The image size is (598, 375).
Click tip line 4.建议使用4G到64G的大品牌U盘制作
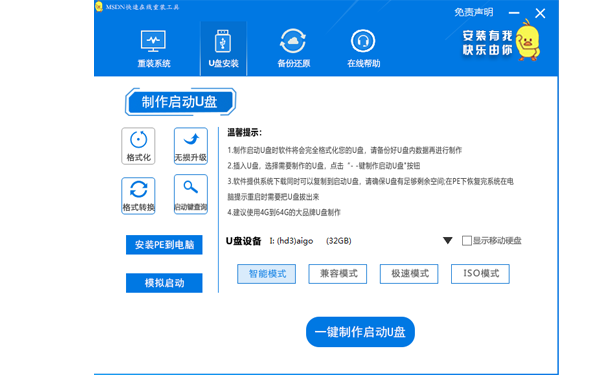284,212
